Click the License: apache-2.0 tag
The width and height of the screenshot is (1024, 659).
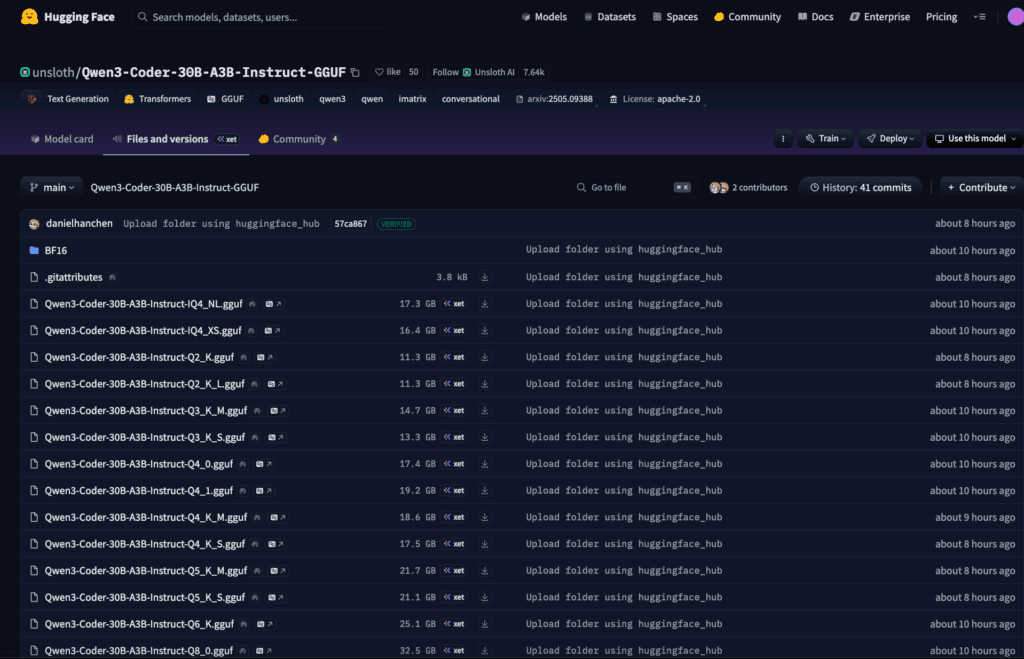pos(655,99)
